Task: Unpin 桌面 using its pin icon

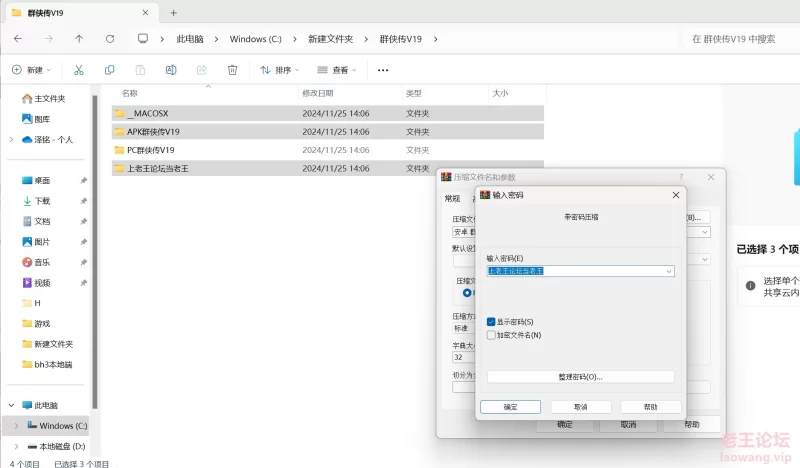Action: 83,180
